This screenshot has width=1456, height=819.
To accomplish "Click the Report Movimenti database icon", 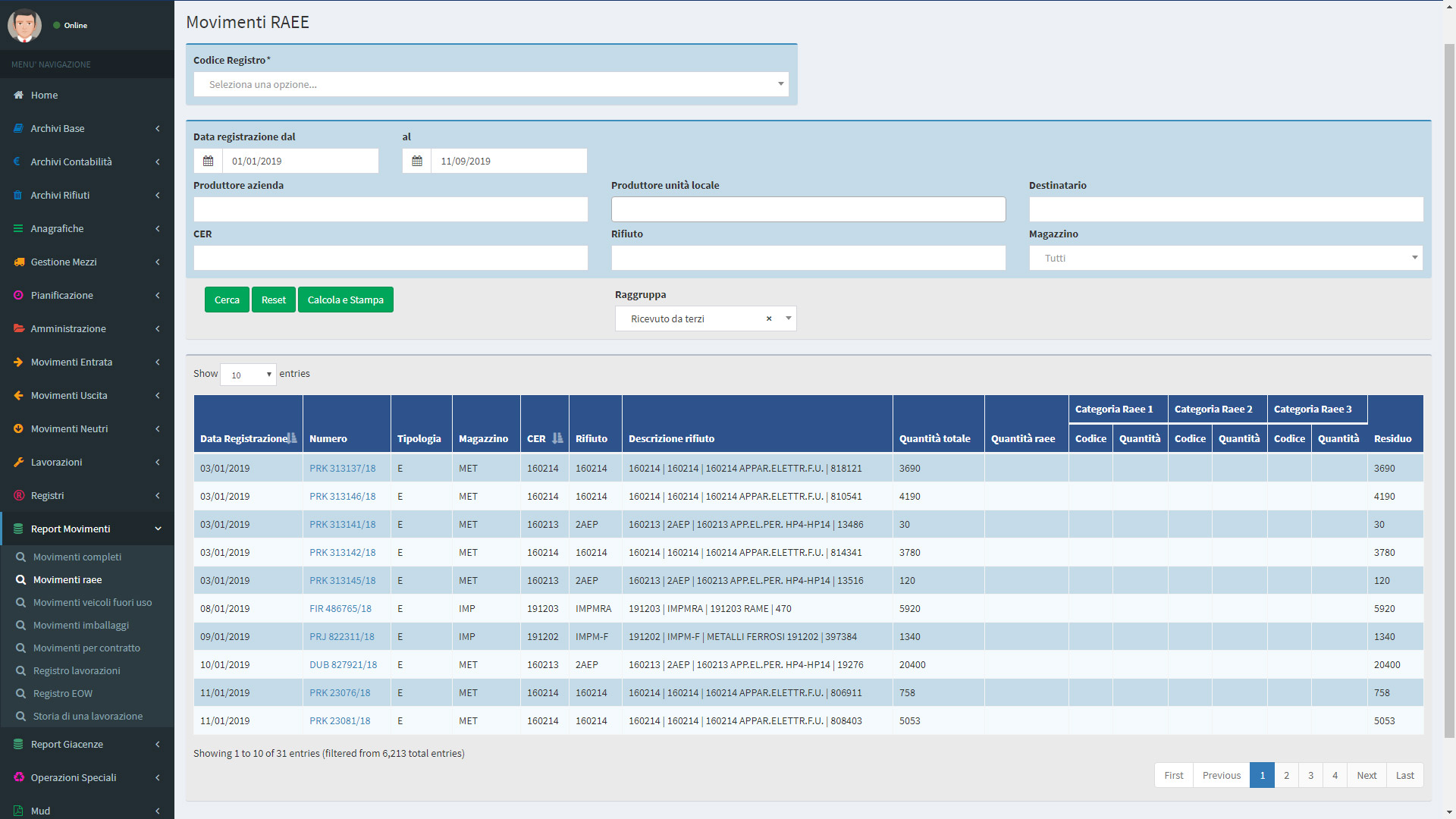I will click(x=18, y=529).
